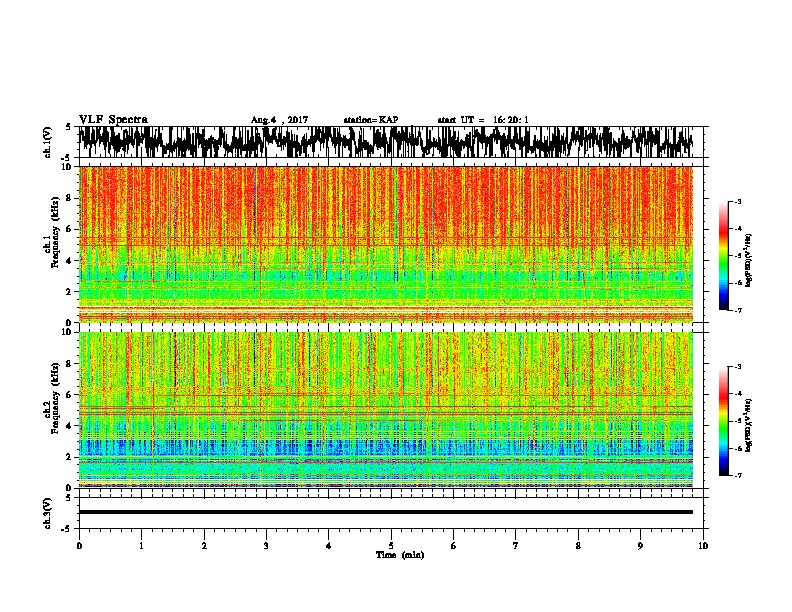The width and height of the screenshot is (792, 612).
Task: Click time axis tick label "10"
Action: tap(703, 546)
